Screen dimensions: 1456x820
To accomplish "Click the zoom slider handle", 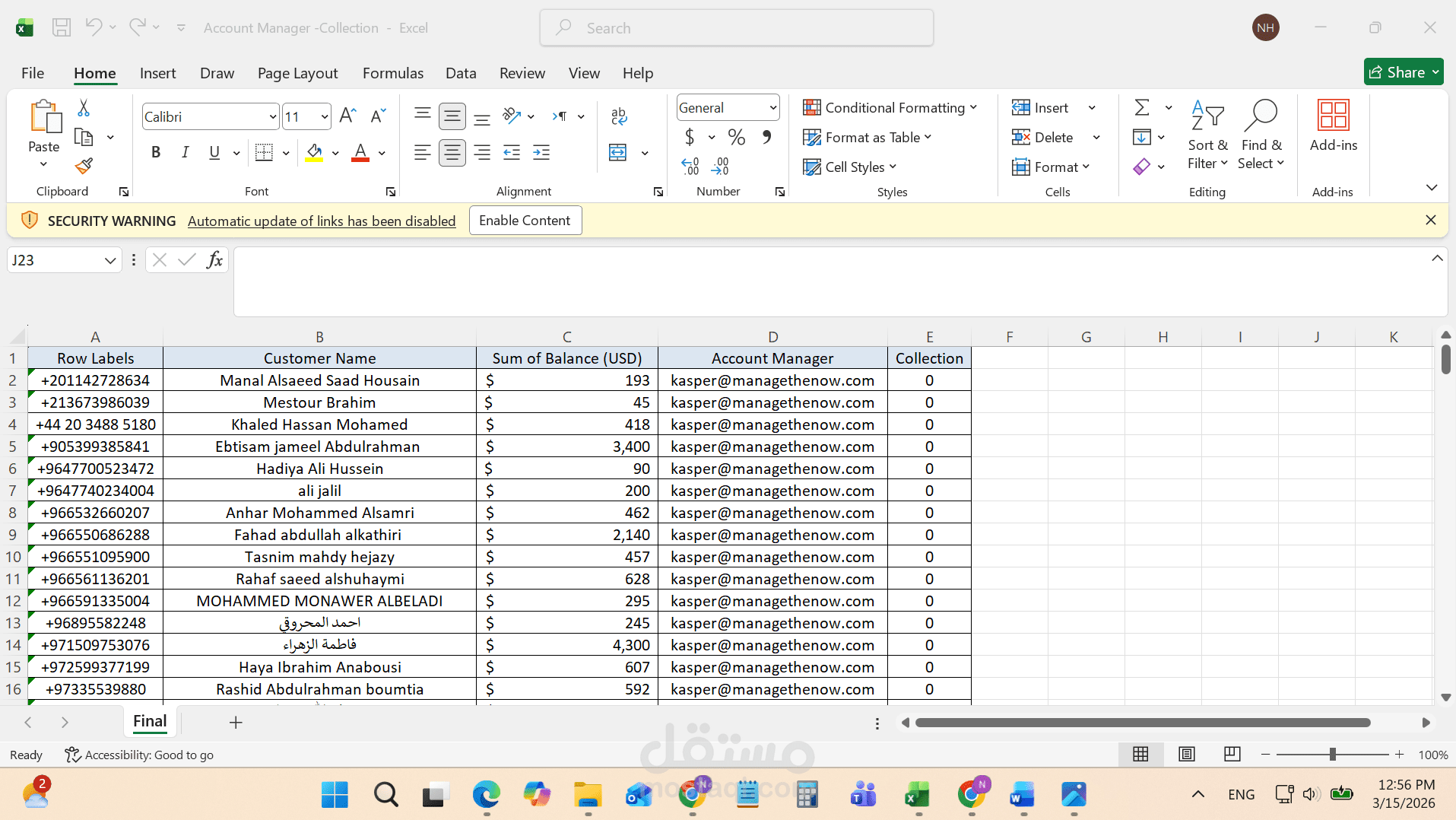I will click(1332, 754).
